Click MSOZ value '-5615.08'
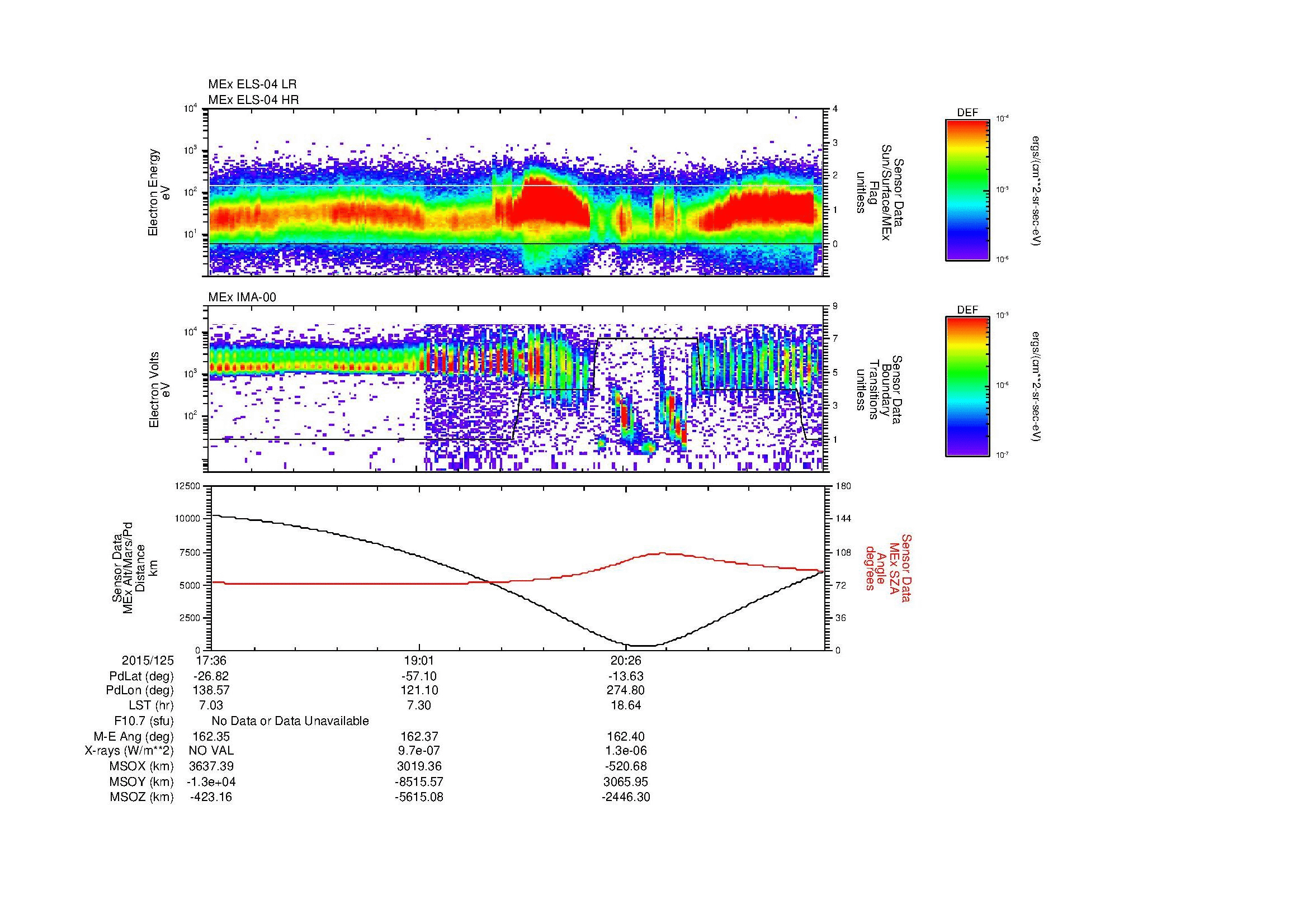Screen dimensions: 1308x924 point(419,797)
